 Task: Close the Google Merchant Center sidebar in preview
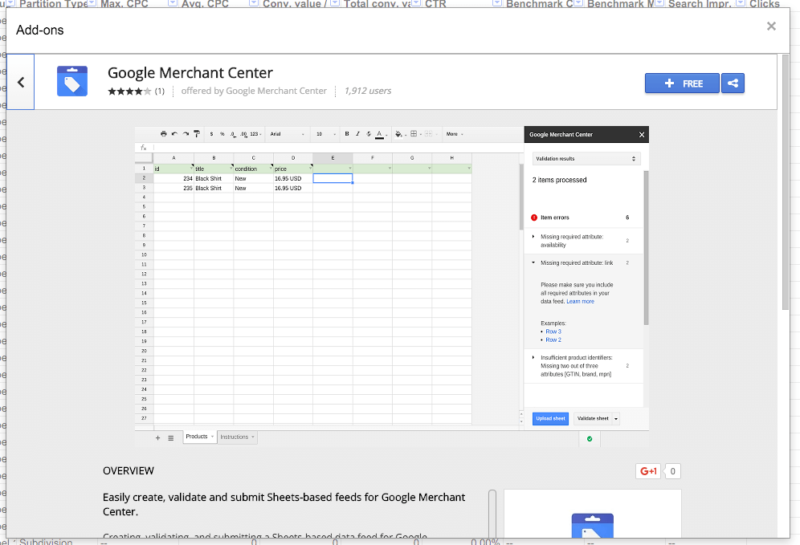click(642, 135)
